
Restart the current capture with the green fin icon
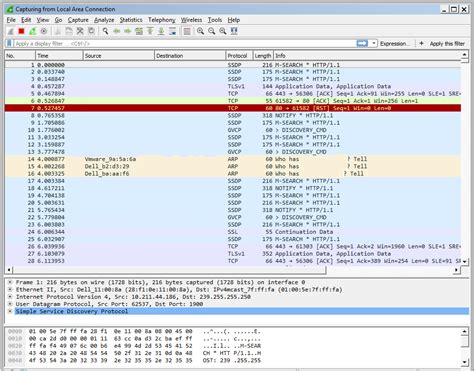coord(33,31)
